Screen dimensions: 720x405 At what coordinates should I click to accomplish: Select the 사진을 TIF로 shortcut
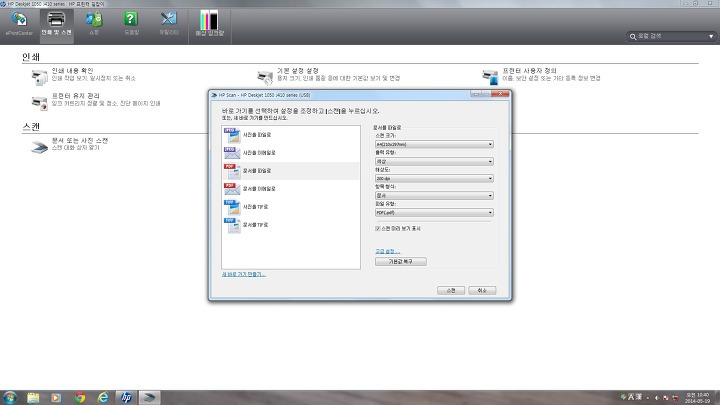[291, 207]
